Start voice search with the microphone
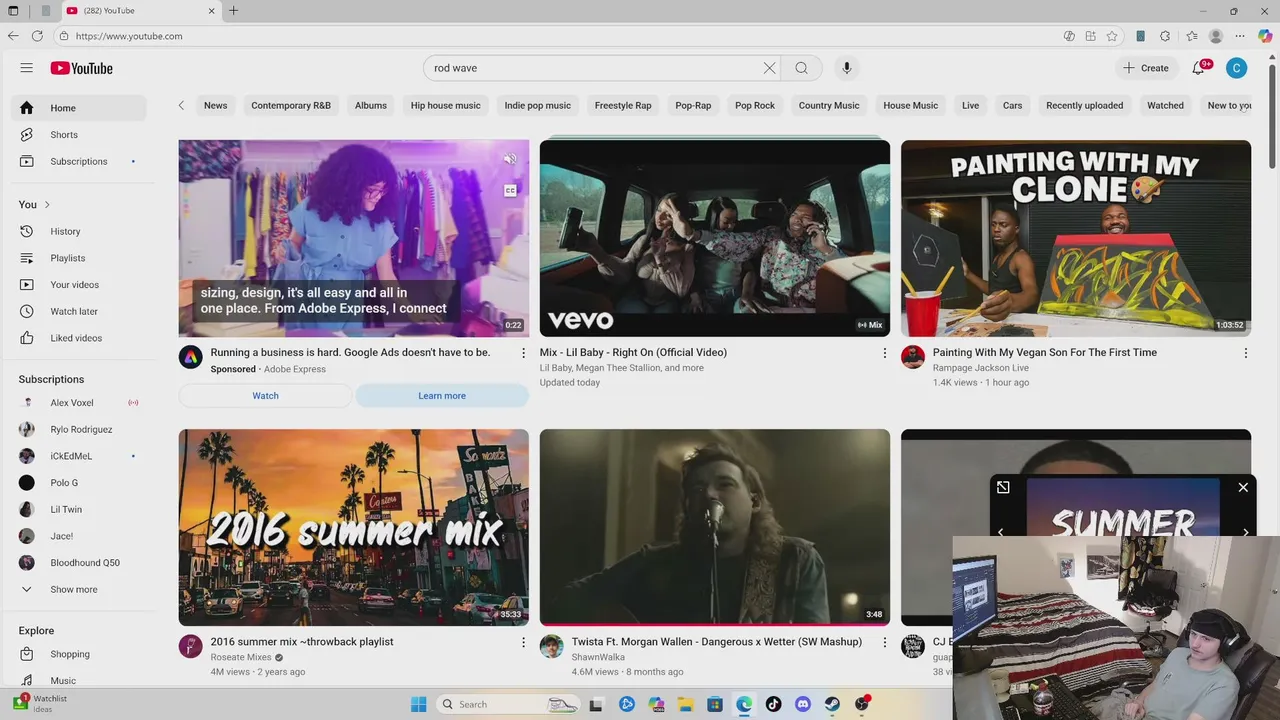 [x=846, y=68]
